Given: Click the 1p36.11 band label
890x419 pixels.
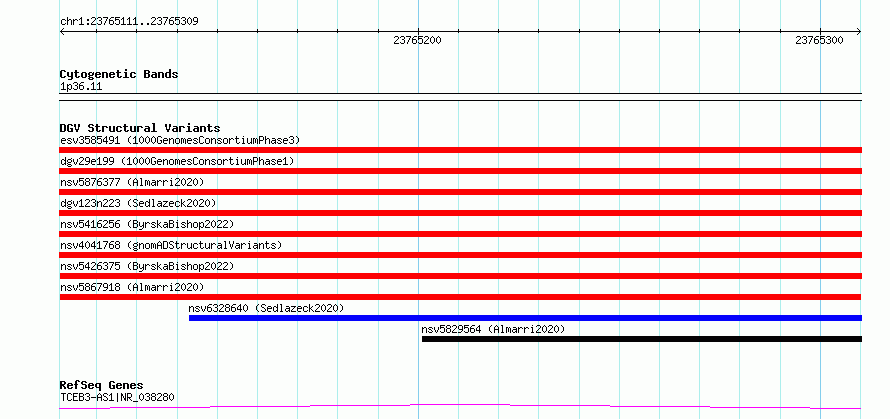Looking at the screenshot, I should (81, 87).
